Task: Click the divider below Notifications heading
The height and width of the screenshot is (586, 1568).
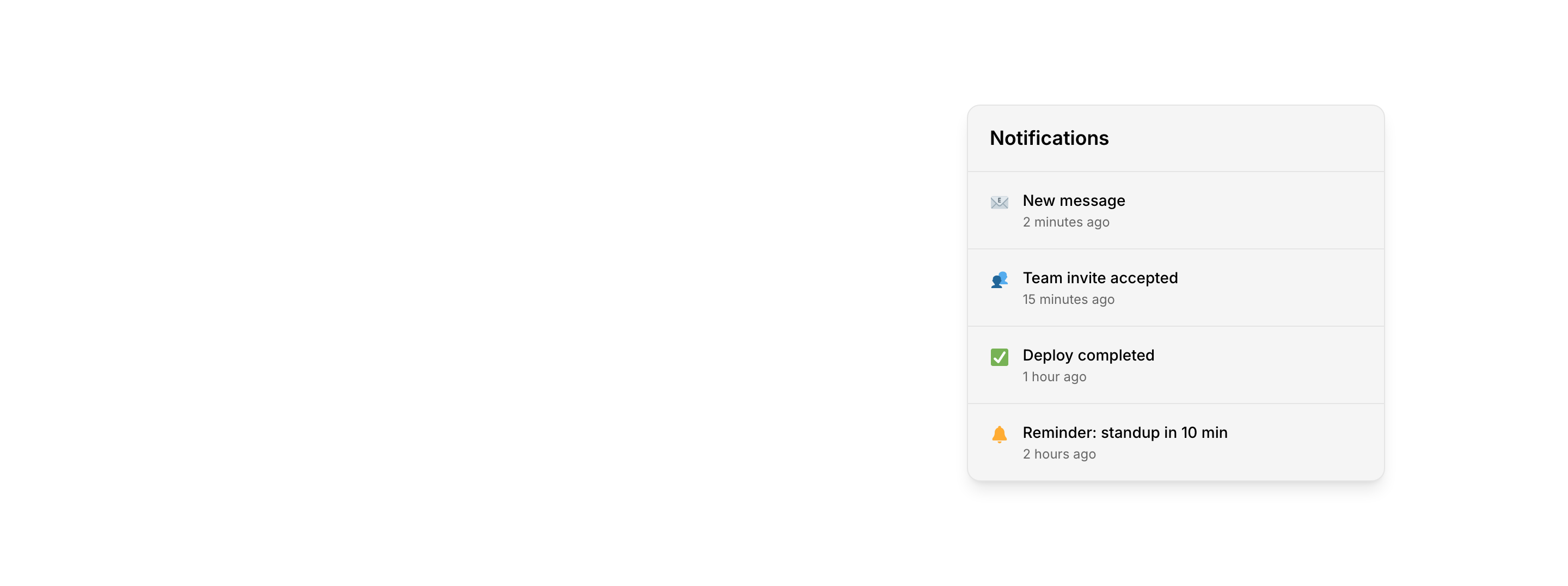Action: tap(1175, 172)
